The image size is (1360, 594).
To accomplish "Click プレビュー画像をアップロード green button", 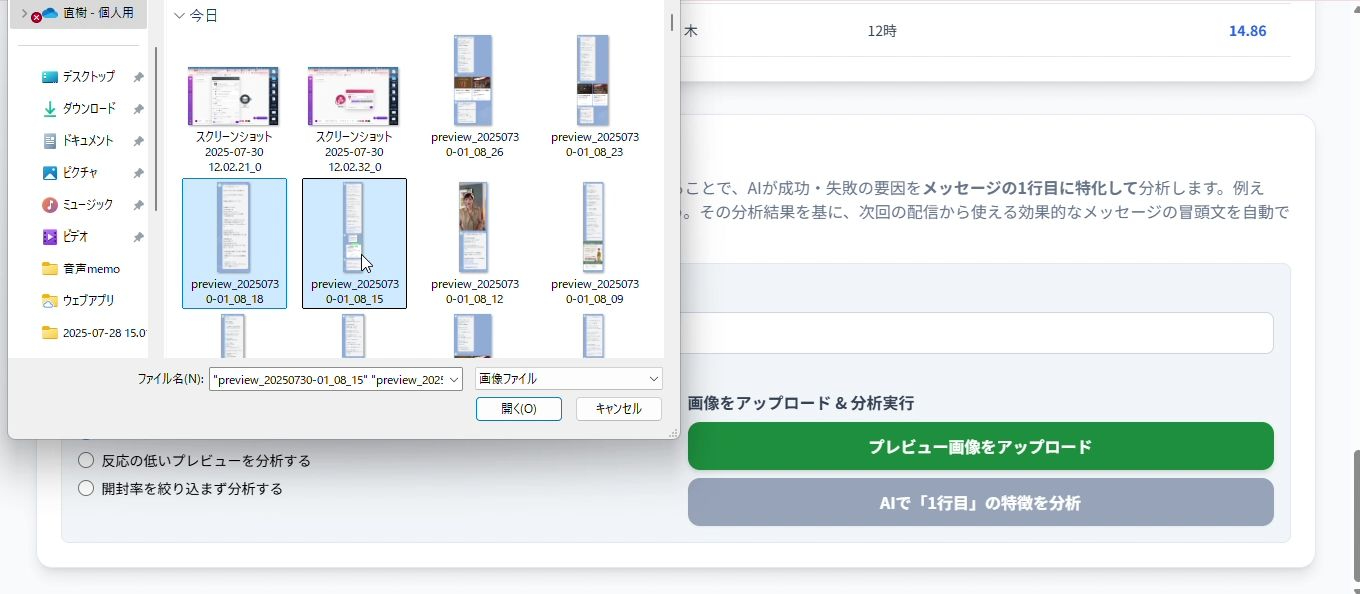I will [980, 446].
